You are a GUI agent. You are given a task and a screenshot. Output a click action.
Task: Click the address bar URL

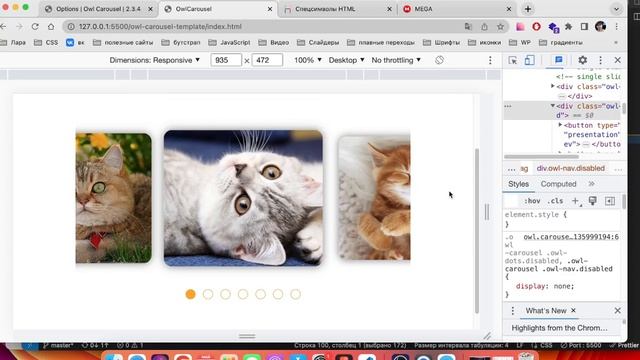(x=160, y=27)
